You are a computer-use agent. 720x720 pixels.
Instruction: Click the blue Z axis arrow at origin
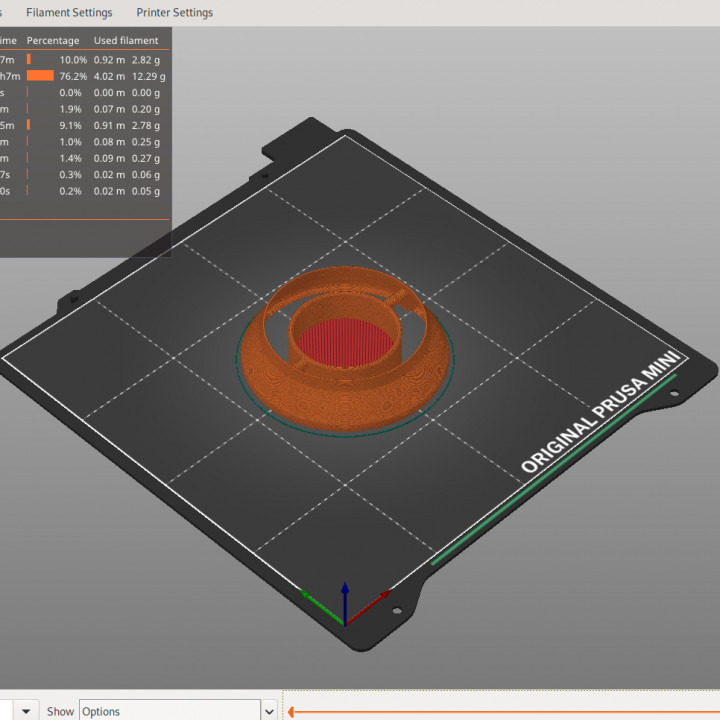coord(345,602)
